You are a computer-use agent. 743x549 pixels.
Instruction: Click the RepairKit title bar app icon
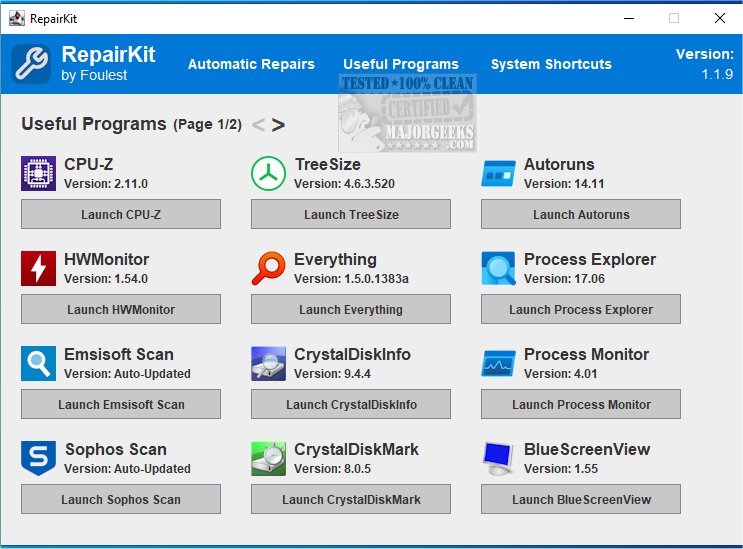point(17,18)
